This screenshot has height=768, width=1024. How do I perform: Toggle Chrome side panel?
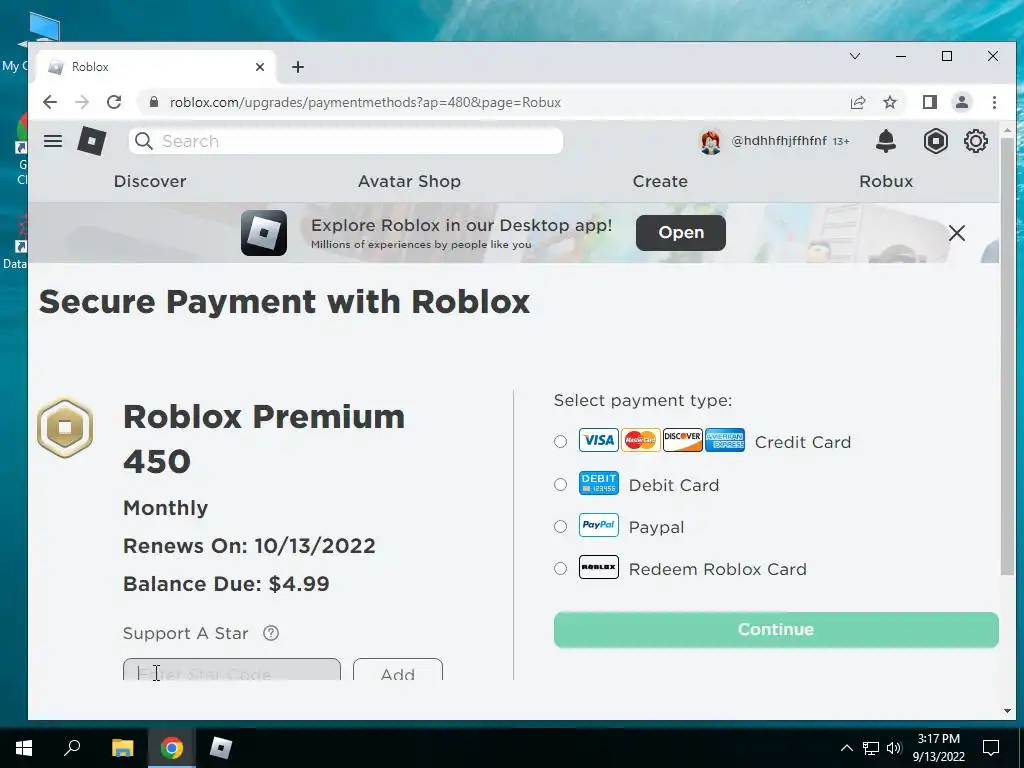click(930, 102)
